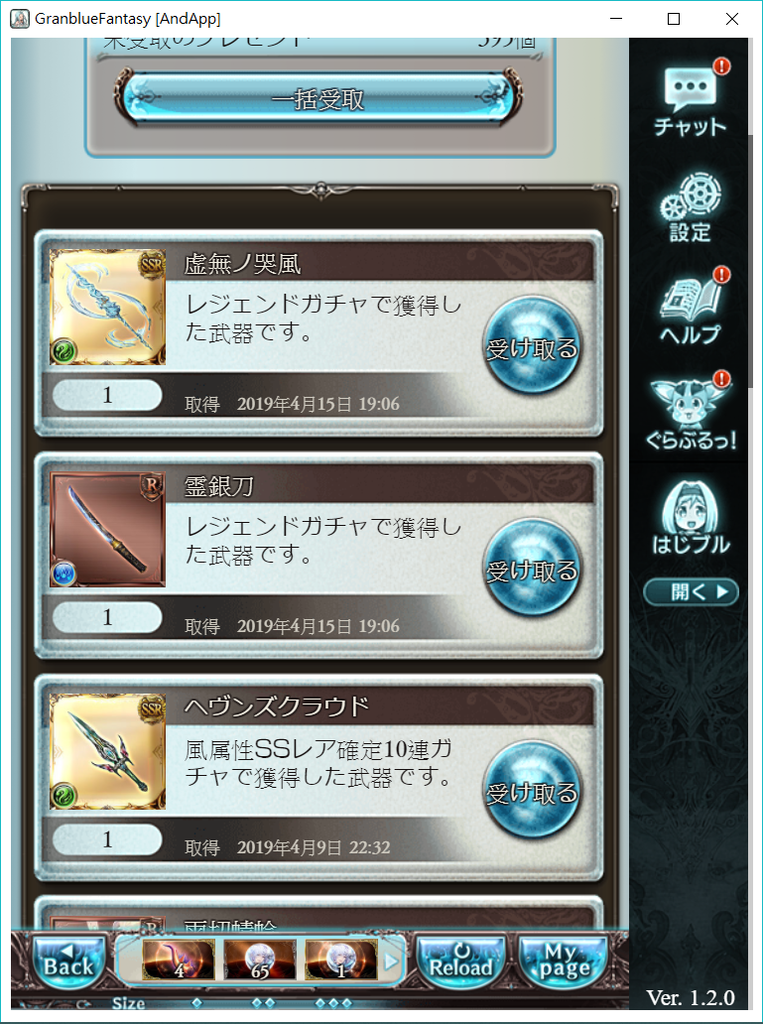
Task: Open shortcut raid thumbnail numbered 65
Action: point(260,959)
